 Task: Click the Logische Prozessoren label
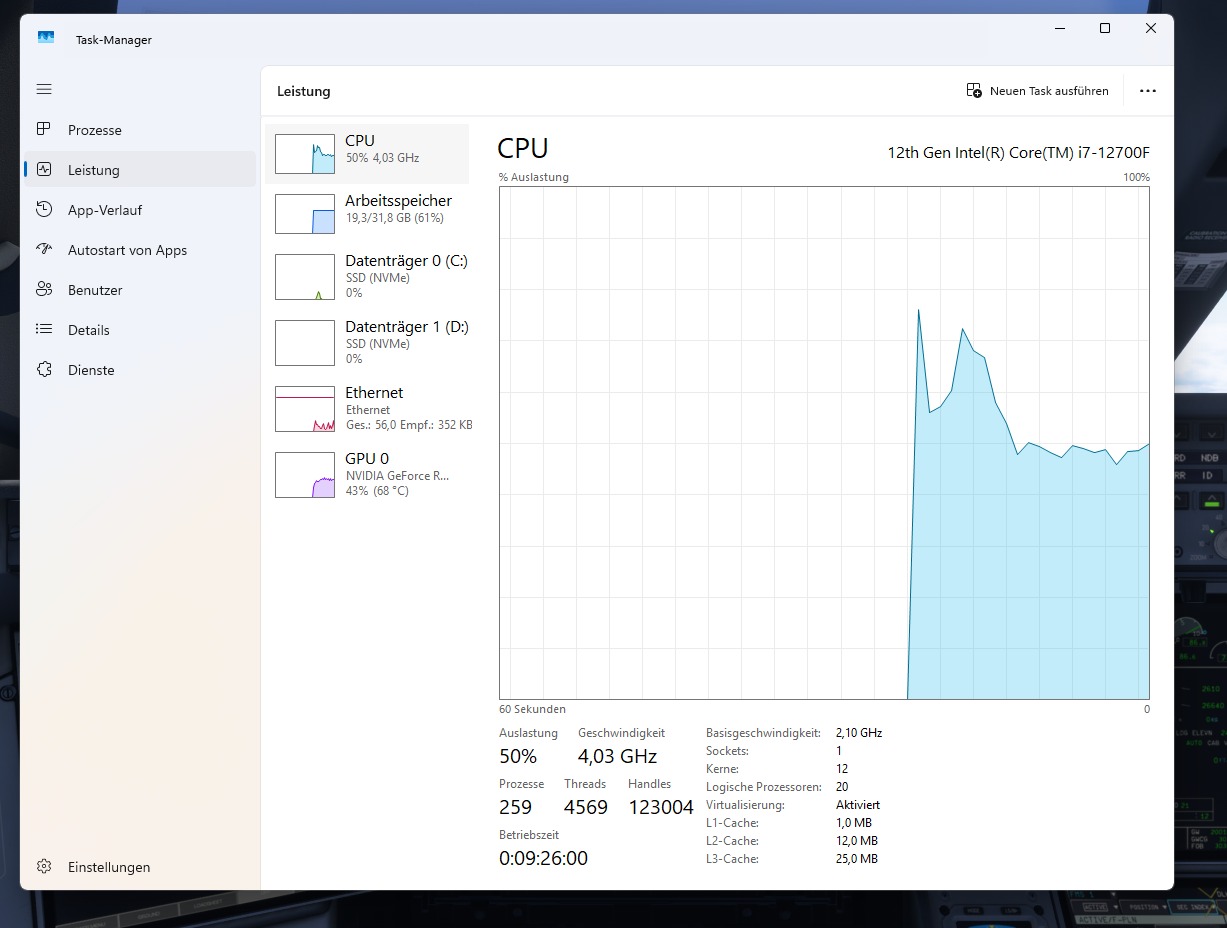click(x=764, y=787)
